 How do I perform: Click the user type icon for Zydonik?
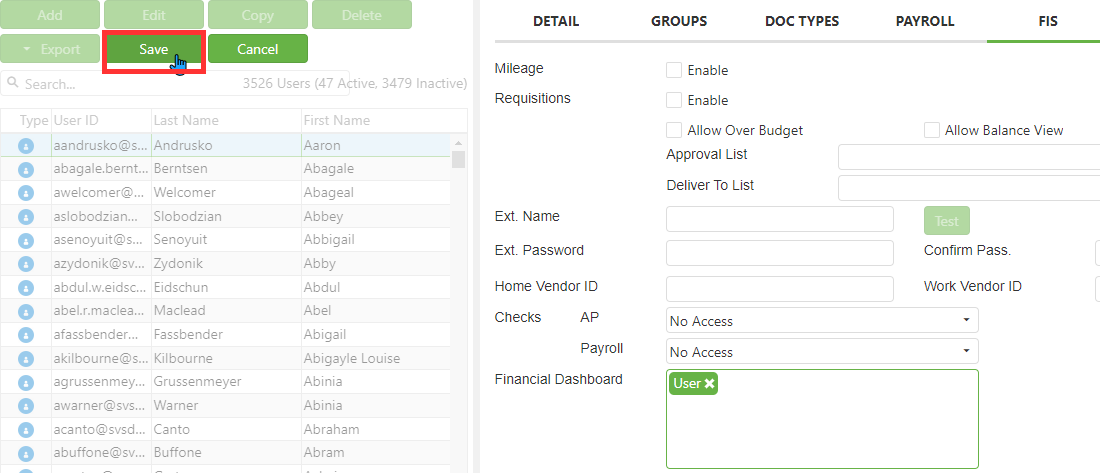(x=26, y=264)
